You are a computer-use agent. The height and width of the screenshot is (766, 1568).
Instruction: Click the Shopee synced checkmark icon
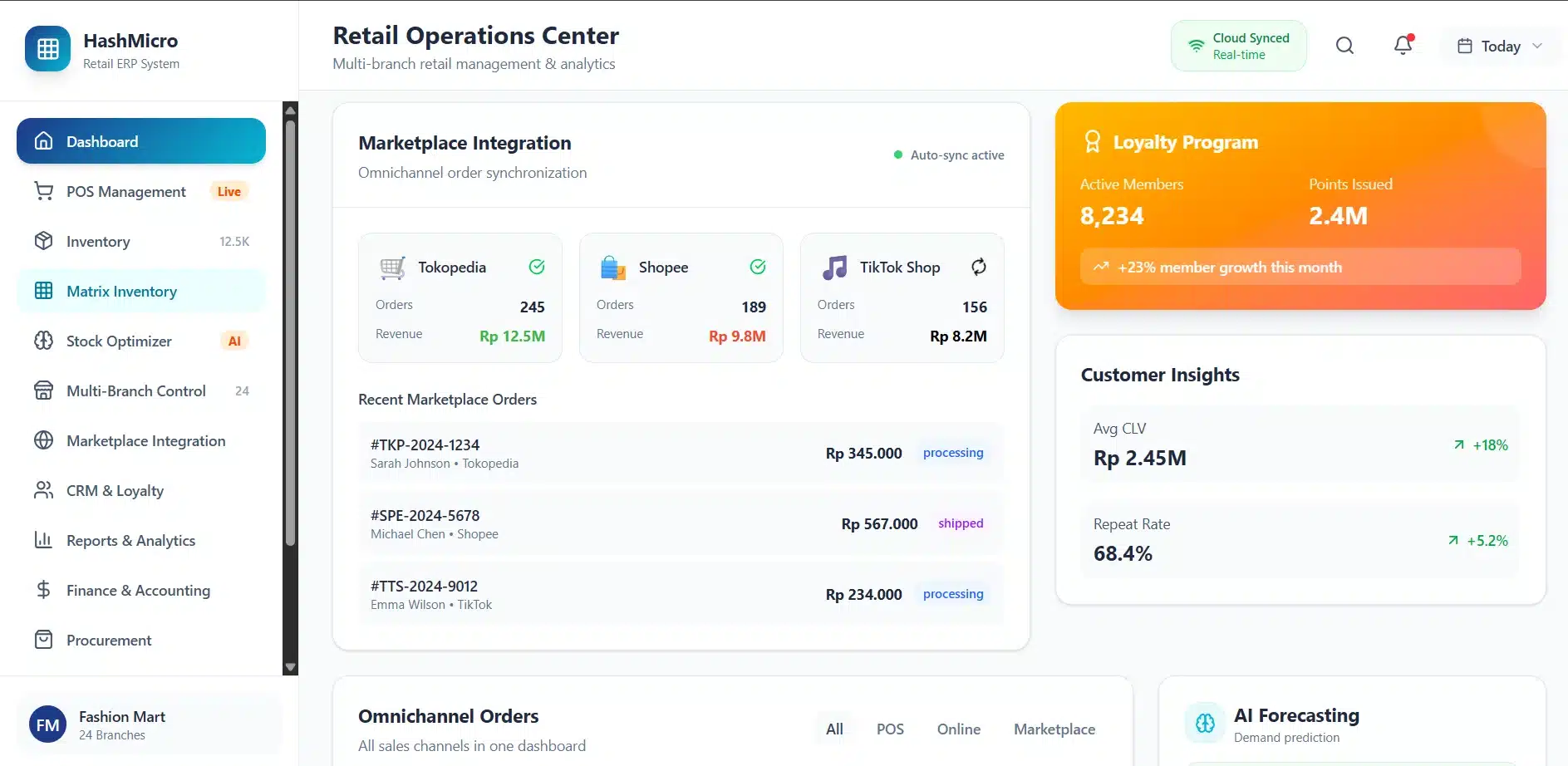coord(758,267)
